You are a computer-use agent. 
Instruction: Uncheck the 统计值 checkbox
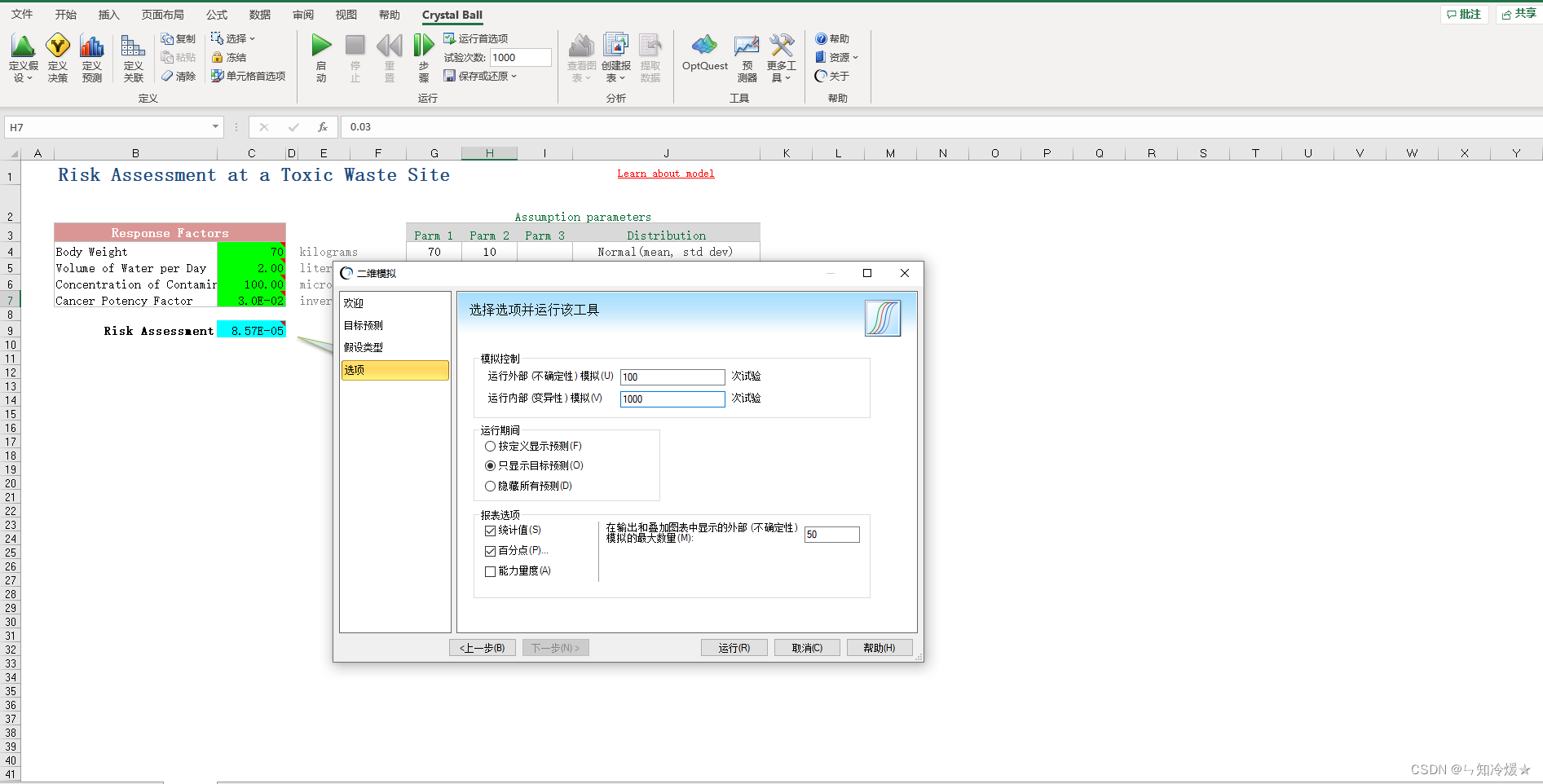click(490, 531)
